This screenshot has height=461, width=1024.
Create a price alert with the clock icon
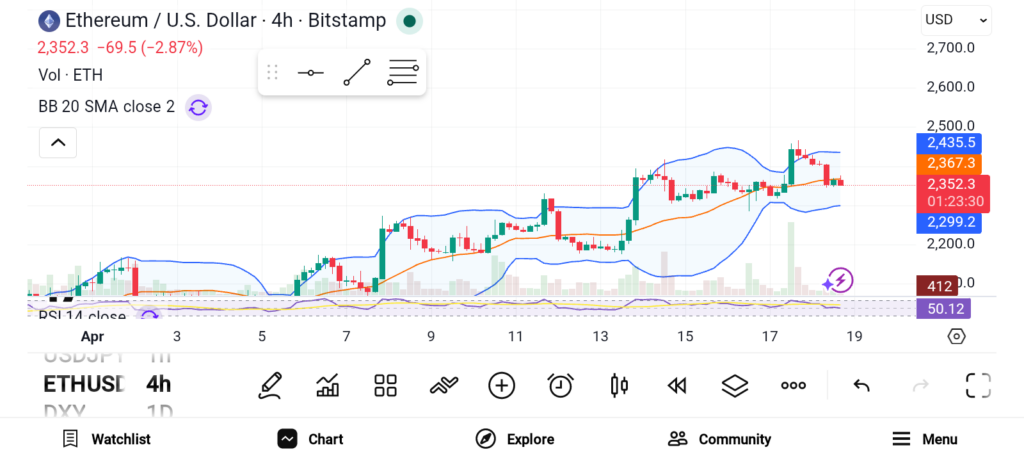(x=560, y=385)
